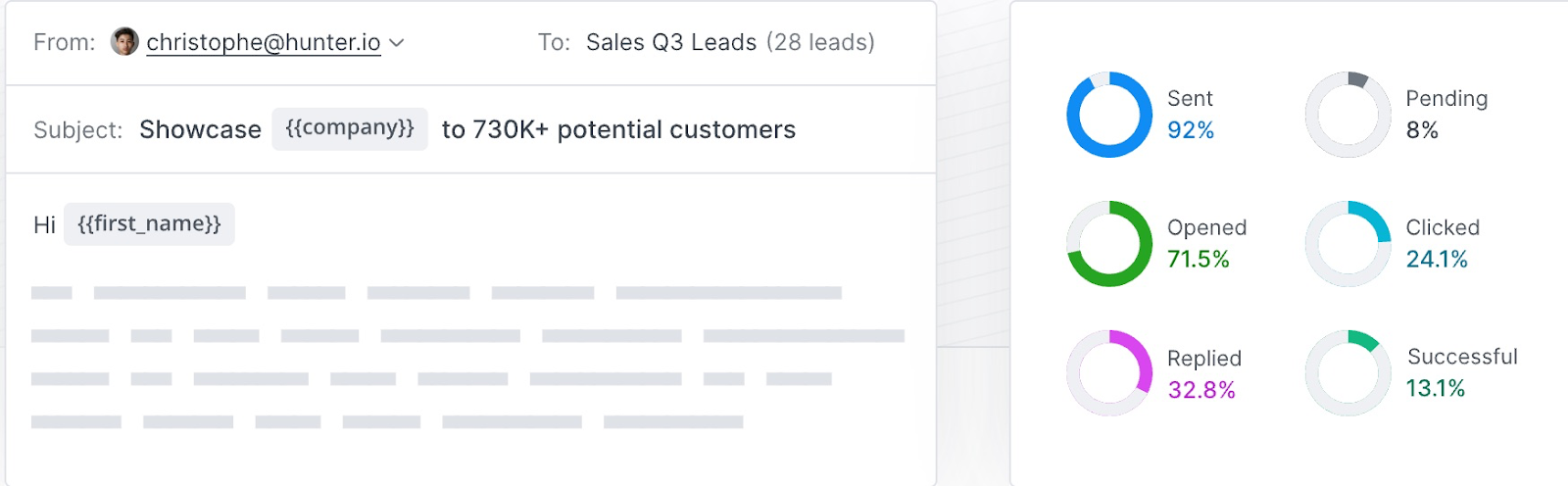Click the cyan Clicked donut chart
The width and height of the screenshot is (1568, 486).
coord(1347,244)
